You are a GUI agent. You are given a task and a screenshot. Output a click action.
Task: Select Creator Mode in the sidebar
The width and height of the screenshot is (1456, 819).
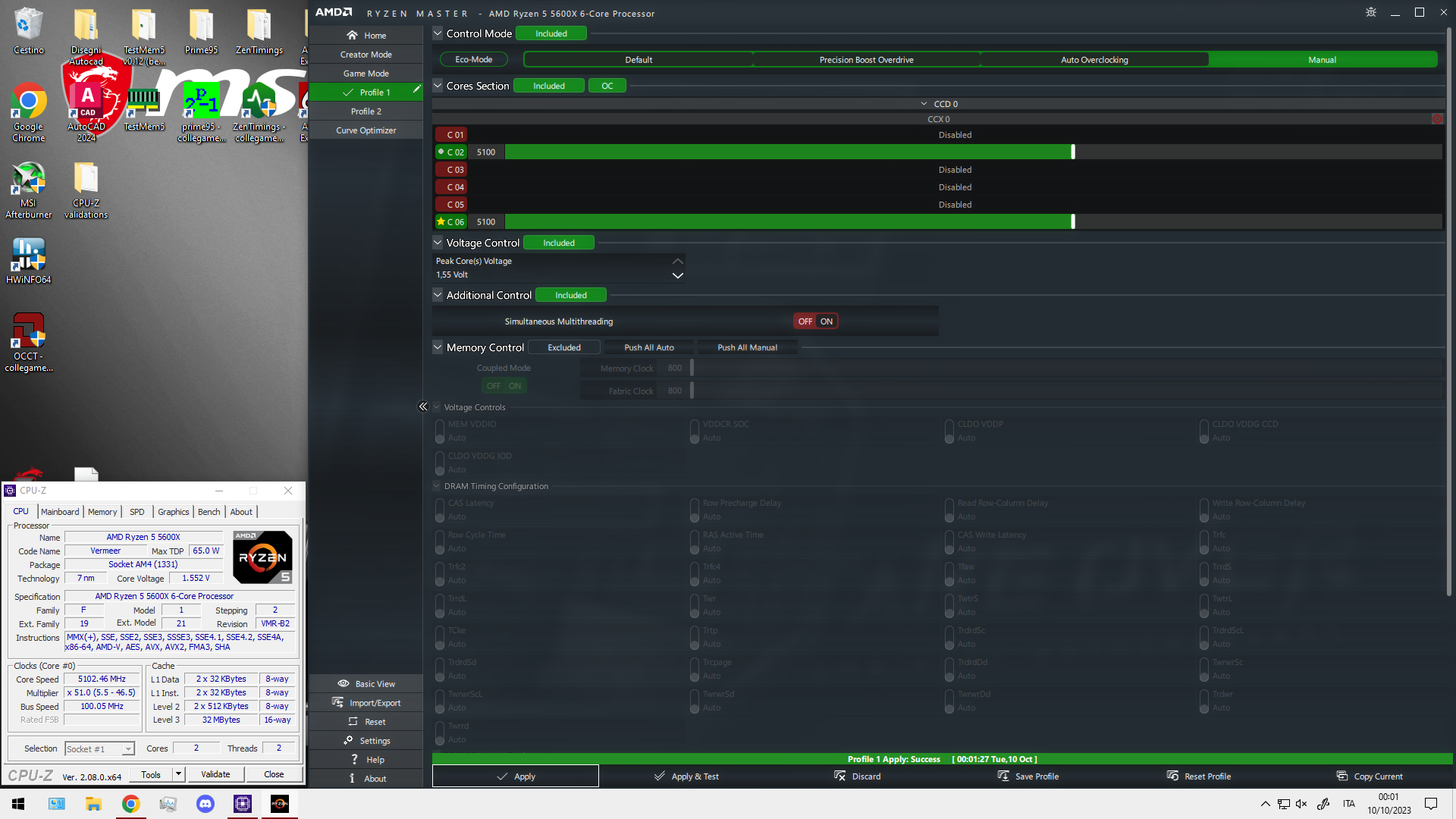pyautogui.click(x=366, y=55)
